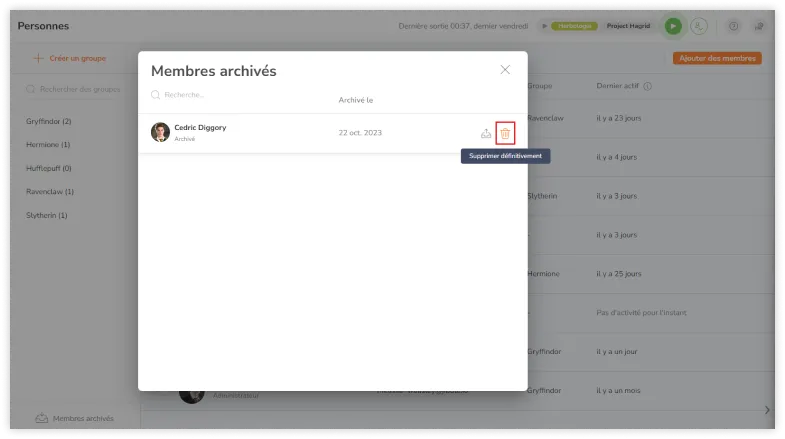Select the Project Hagrid label

pyautogui.click(x=630, y=27)
